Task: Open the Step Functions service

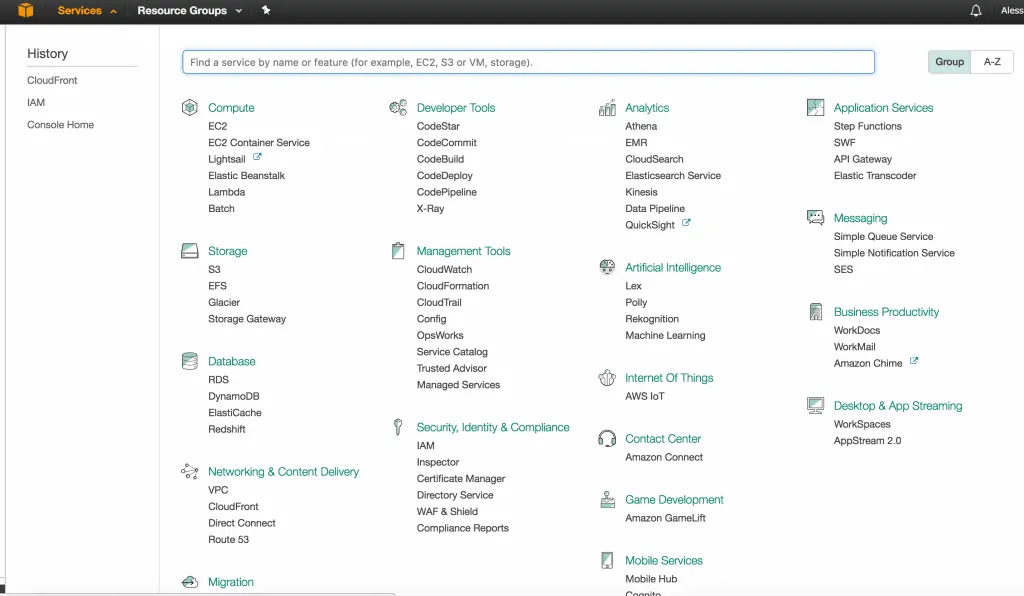Action: click(867, 126)
